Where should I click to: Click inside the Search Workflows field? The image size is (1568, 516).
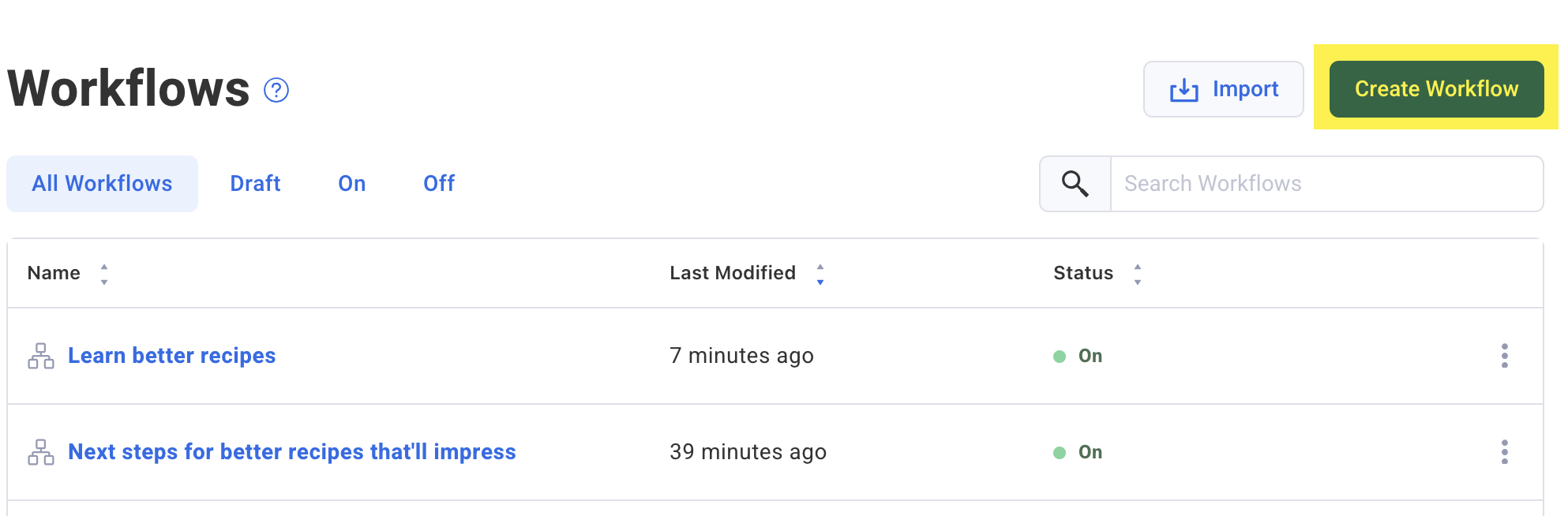point(1263,183)
